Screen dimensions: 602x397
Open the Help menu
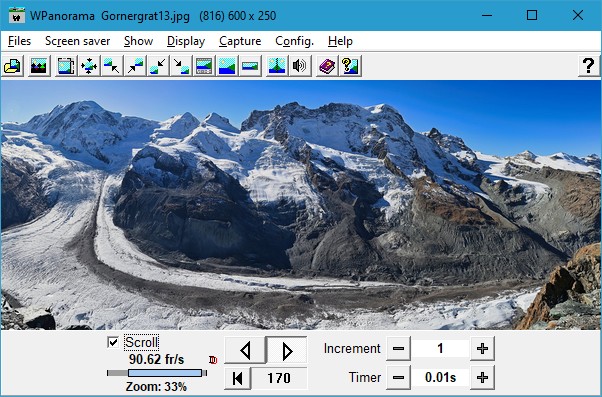tap(341, 41)
